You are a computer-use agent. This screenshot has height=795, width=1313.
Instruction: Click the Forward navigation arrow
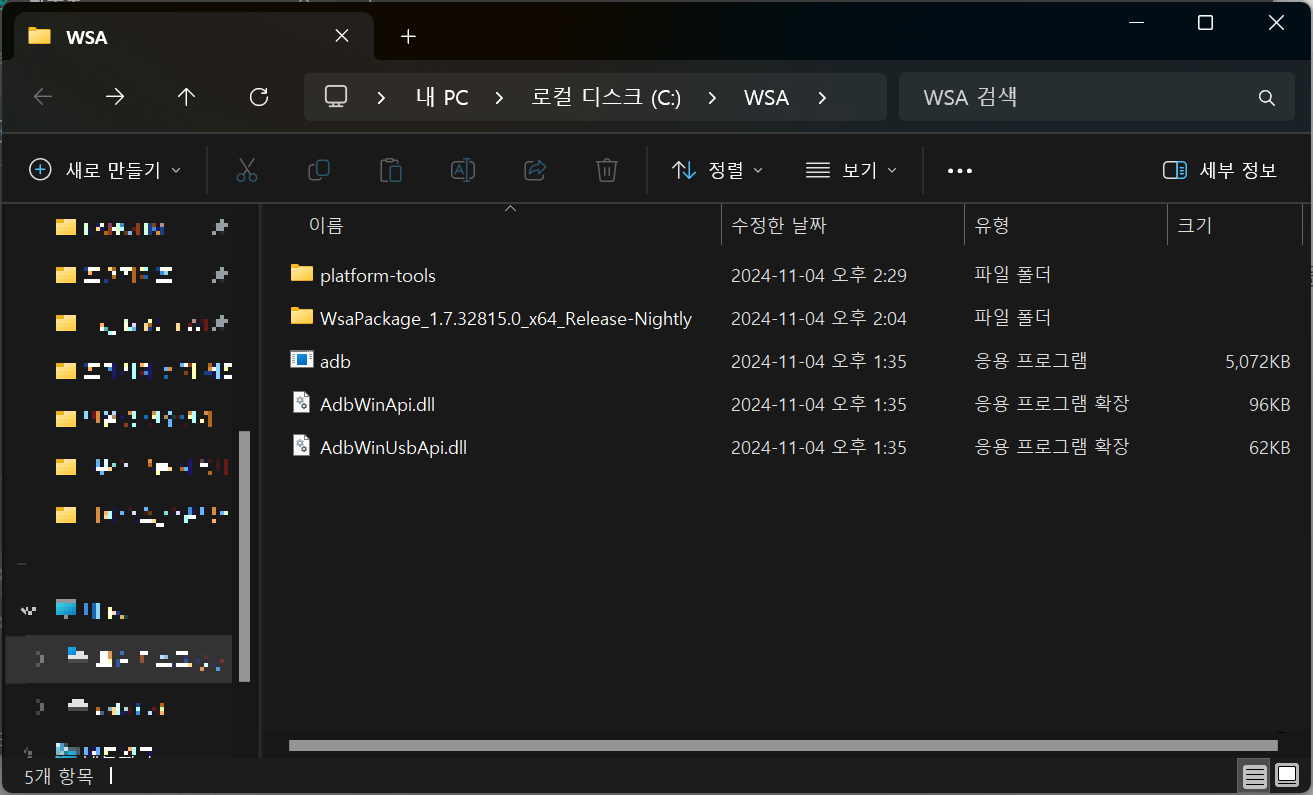click(x=115, y=97)
